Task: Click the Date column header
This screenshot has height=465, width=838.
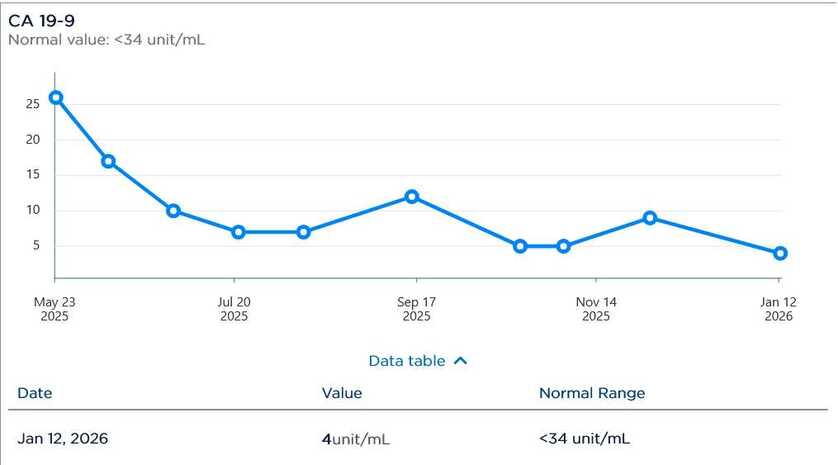Action: (35, 393)
